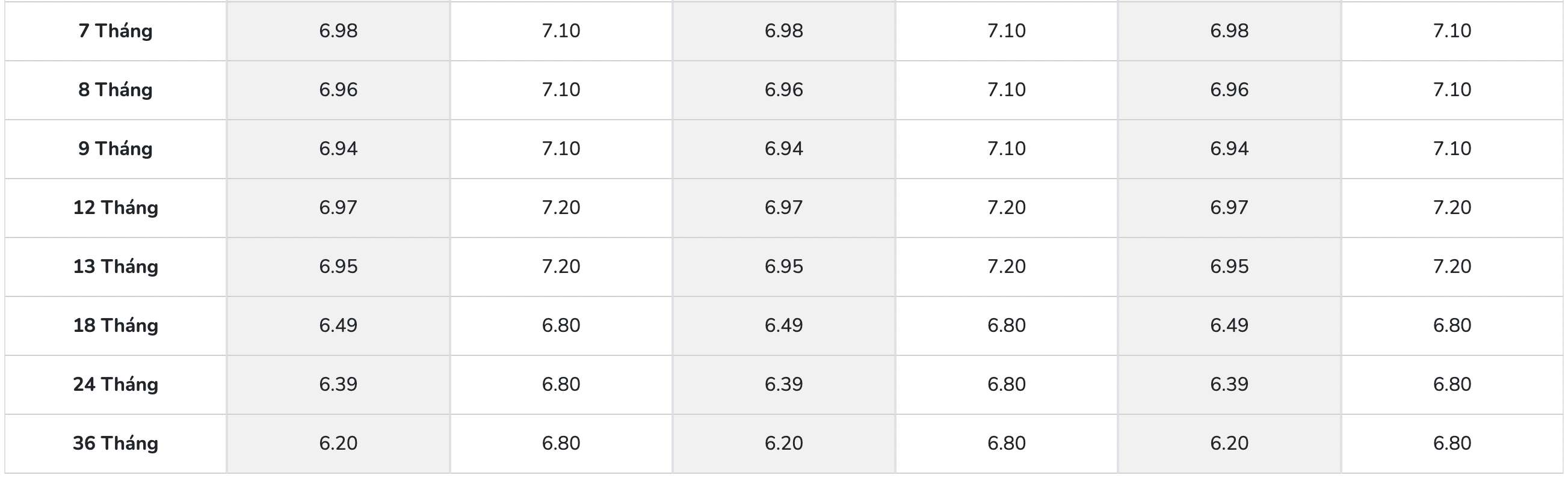Click the first 6.95 rate in 13 Tháng row
1568x481 pixels.
tap(338, 267)
